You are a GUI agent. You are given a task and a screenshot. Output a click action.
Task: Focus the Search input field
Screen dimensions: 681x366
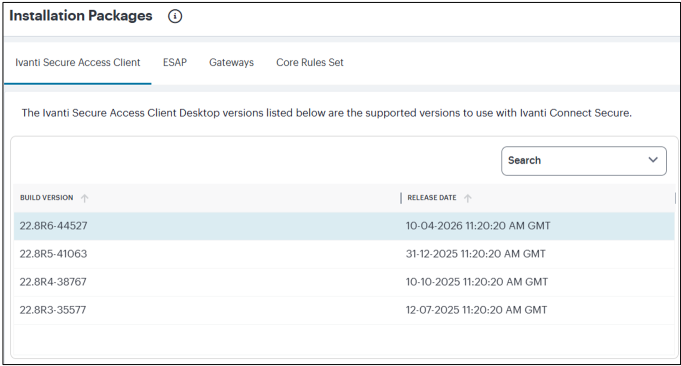point(584,161)
